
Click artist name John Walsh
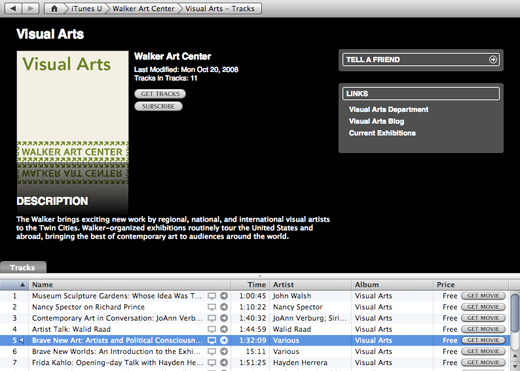coord(292,296)
